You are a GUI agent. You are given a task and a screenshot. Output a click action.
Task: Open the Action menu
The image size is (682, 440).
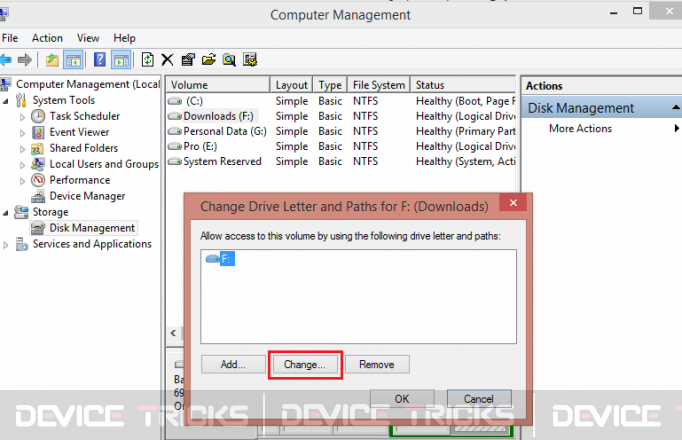tap(47, 38)
